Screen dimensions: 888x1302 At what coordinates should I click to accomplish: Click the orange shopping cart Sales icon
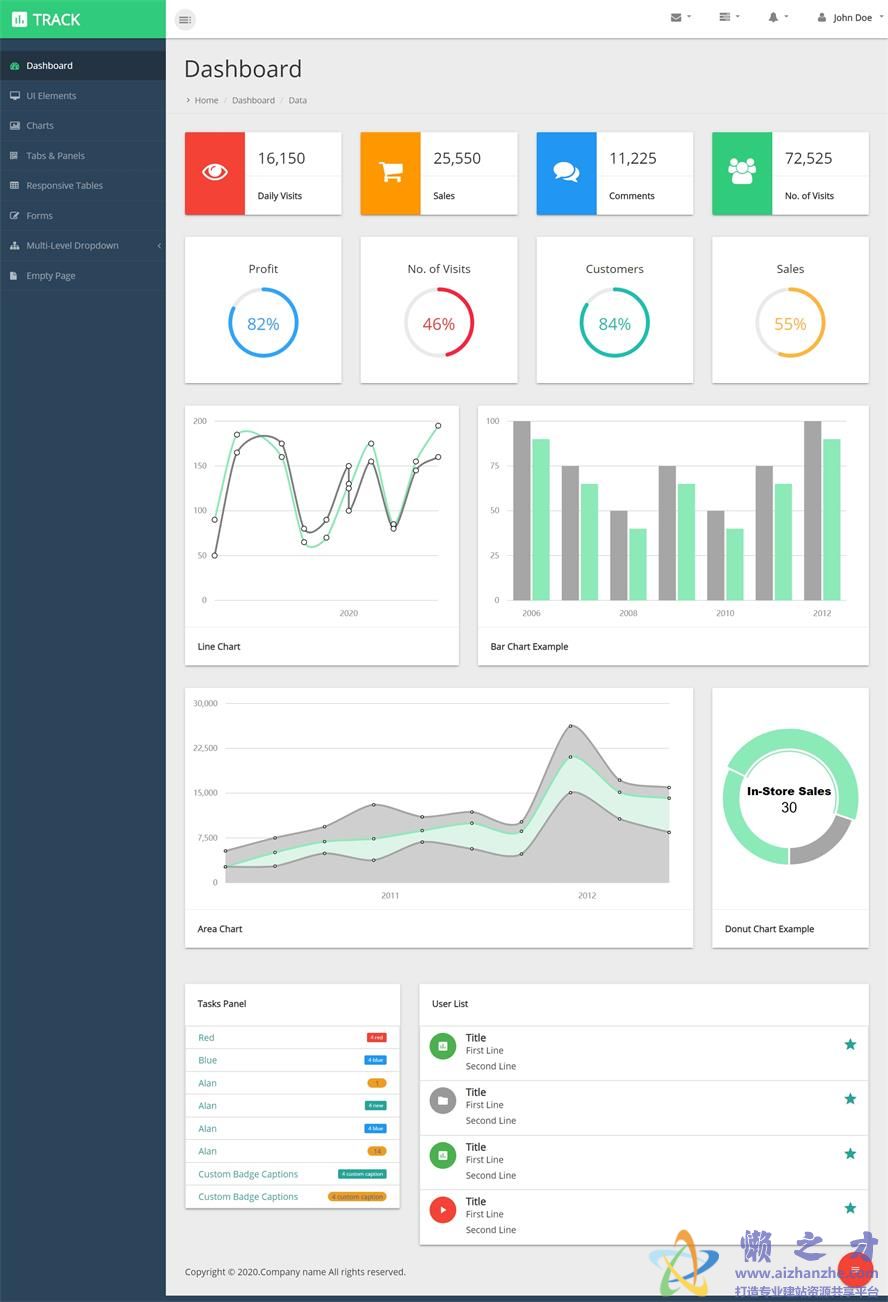[390, 173]
